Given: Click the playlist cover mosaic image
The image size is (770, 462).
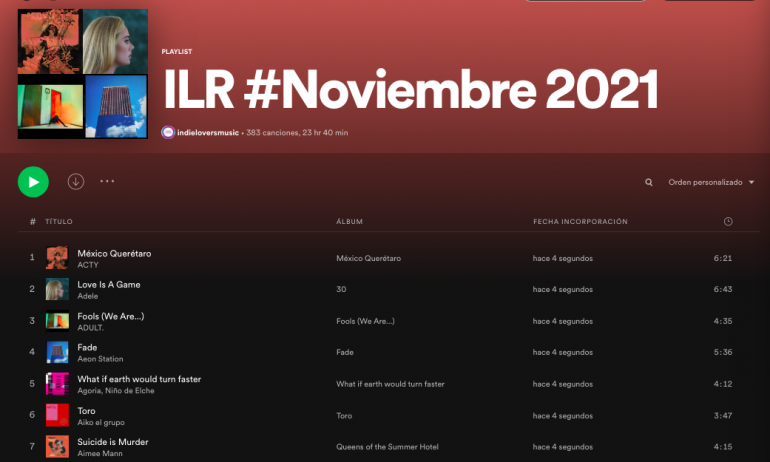Looking at the screenshot, I should pos(83,74).
